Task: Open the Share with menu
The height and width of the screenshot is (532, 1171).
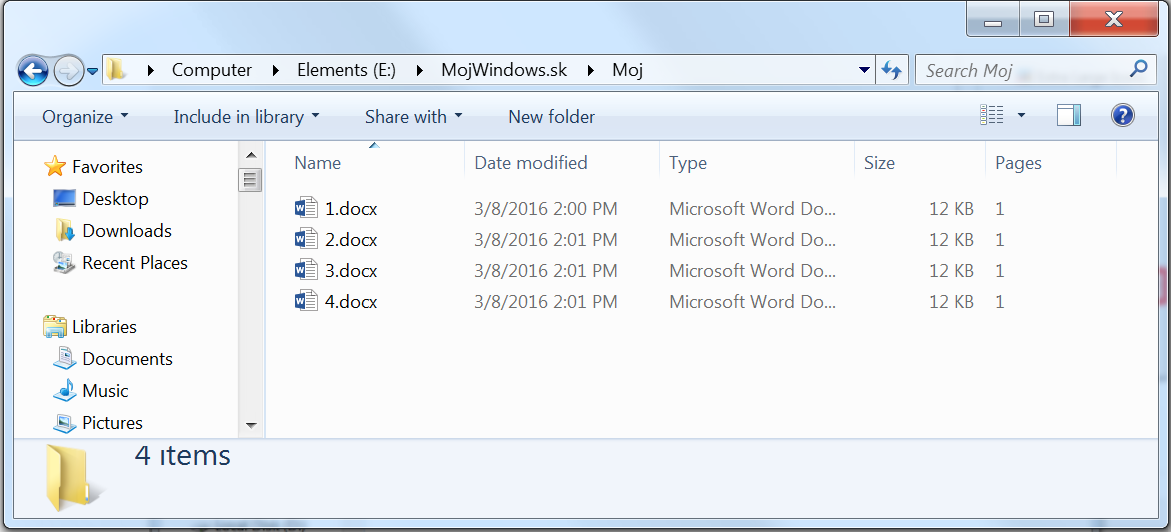Action: tap(414, 117)
